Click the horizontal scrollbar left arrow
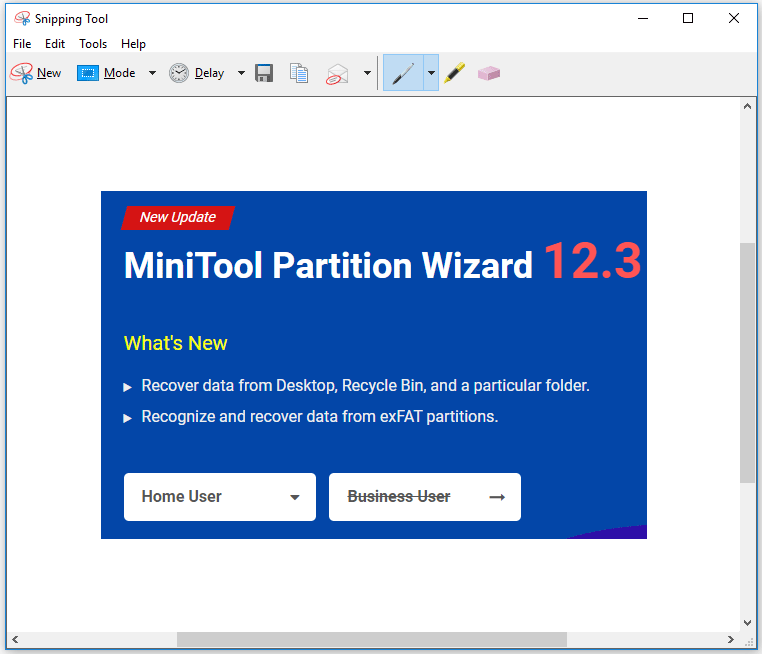Viewport: 762px width, 654px height. pyautogui.click(x=15, y=639)
